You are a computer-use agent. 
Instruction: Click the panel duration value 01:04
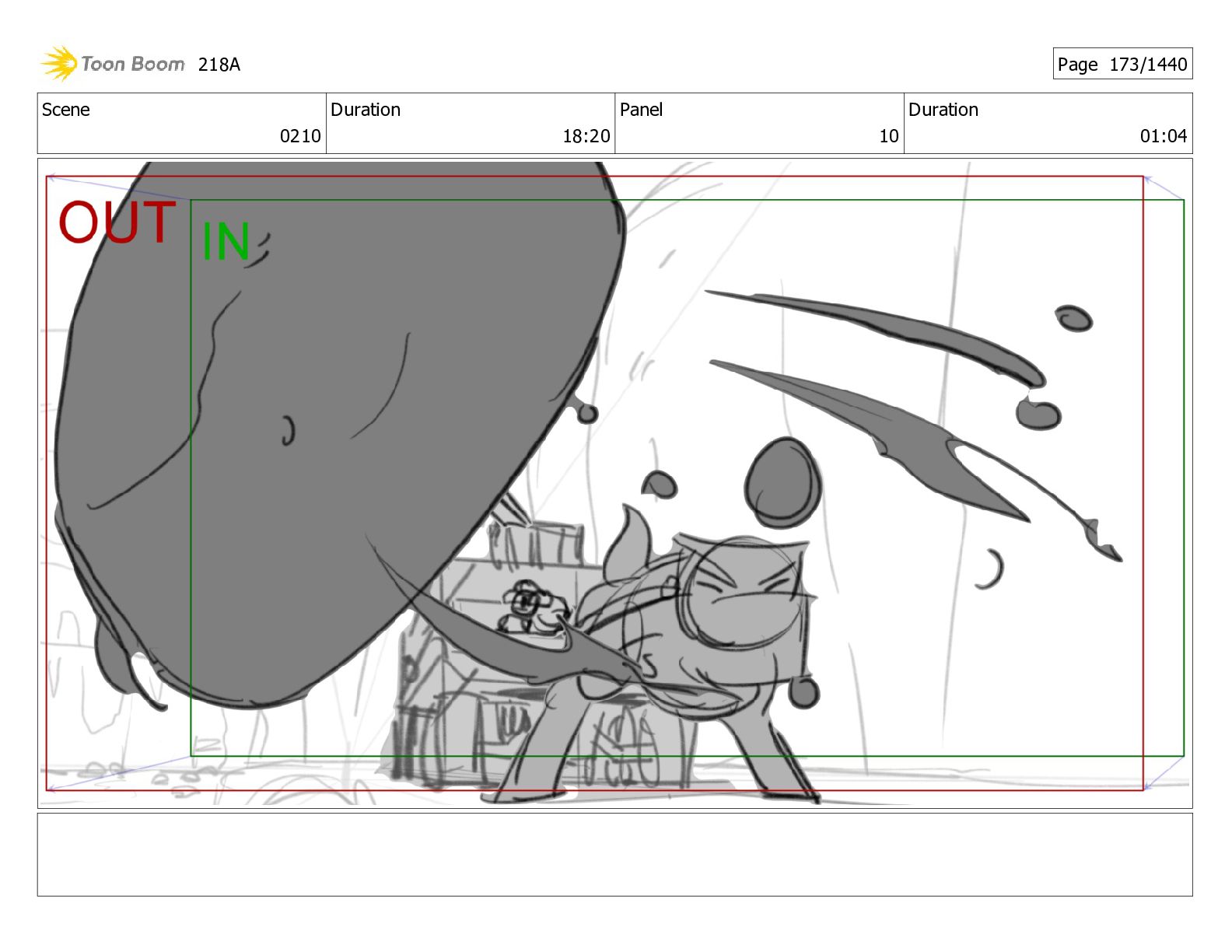point(1164,136)
